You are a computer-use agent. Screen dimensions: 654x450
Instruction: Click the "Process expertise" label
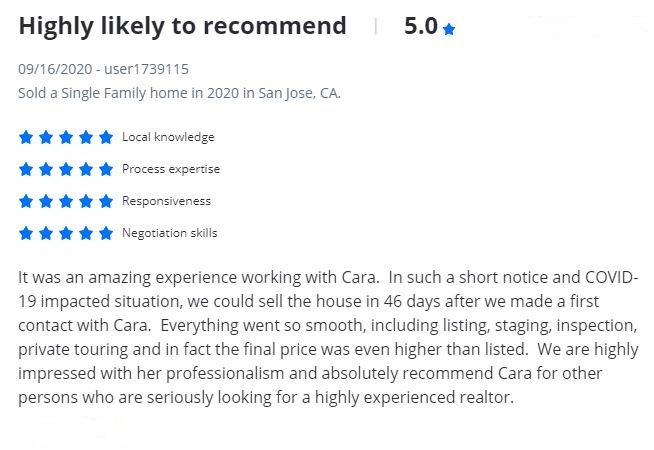click(x=171, y=169)
